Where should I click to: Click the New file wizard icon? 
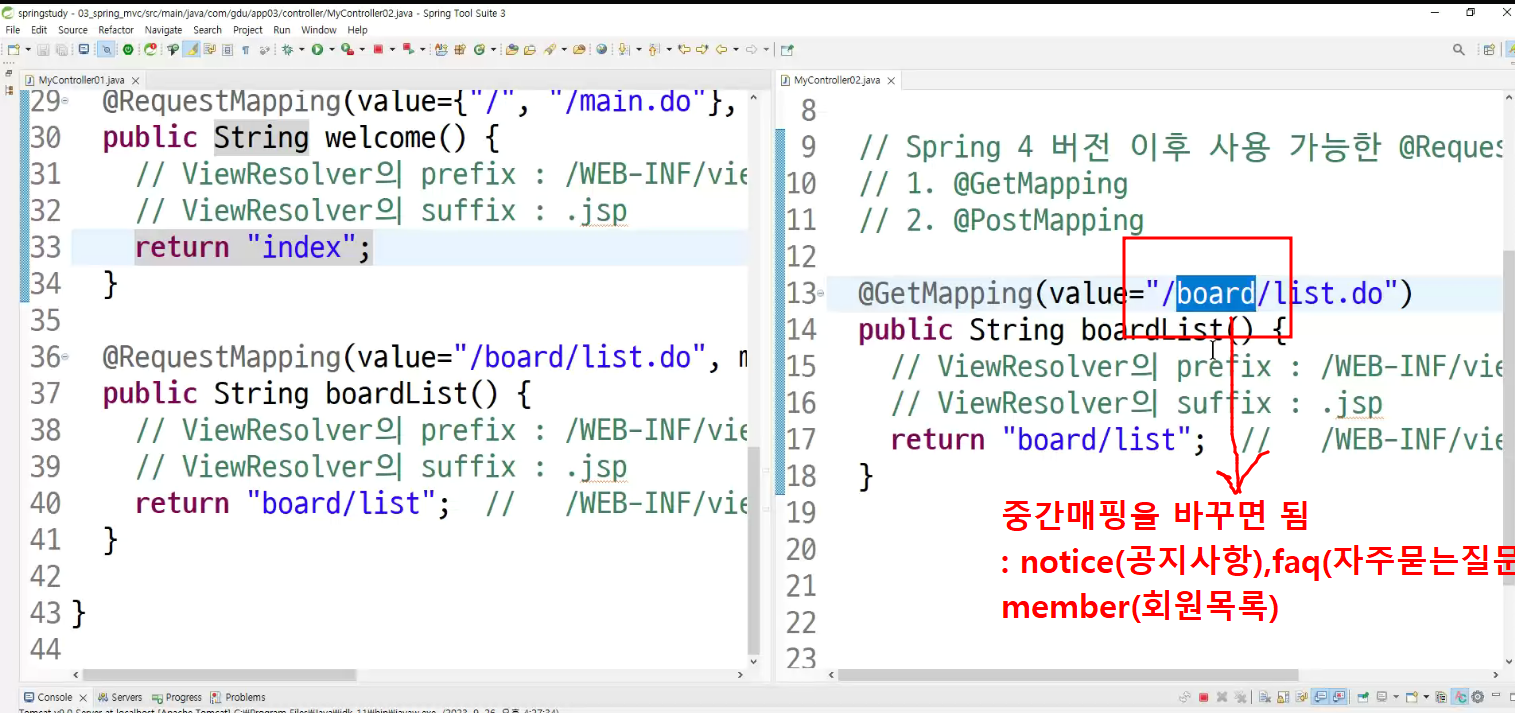[x=13, y=49]
